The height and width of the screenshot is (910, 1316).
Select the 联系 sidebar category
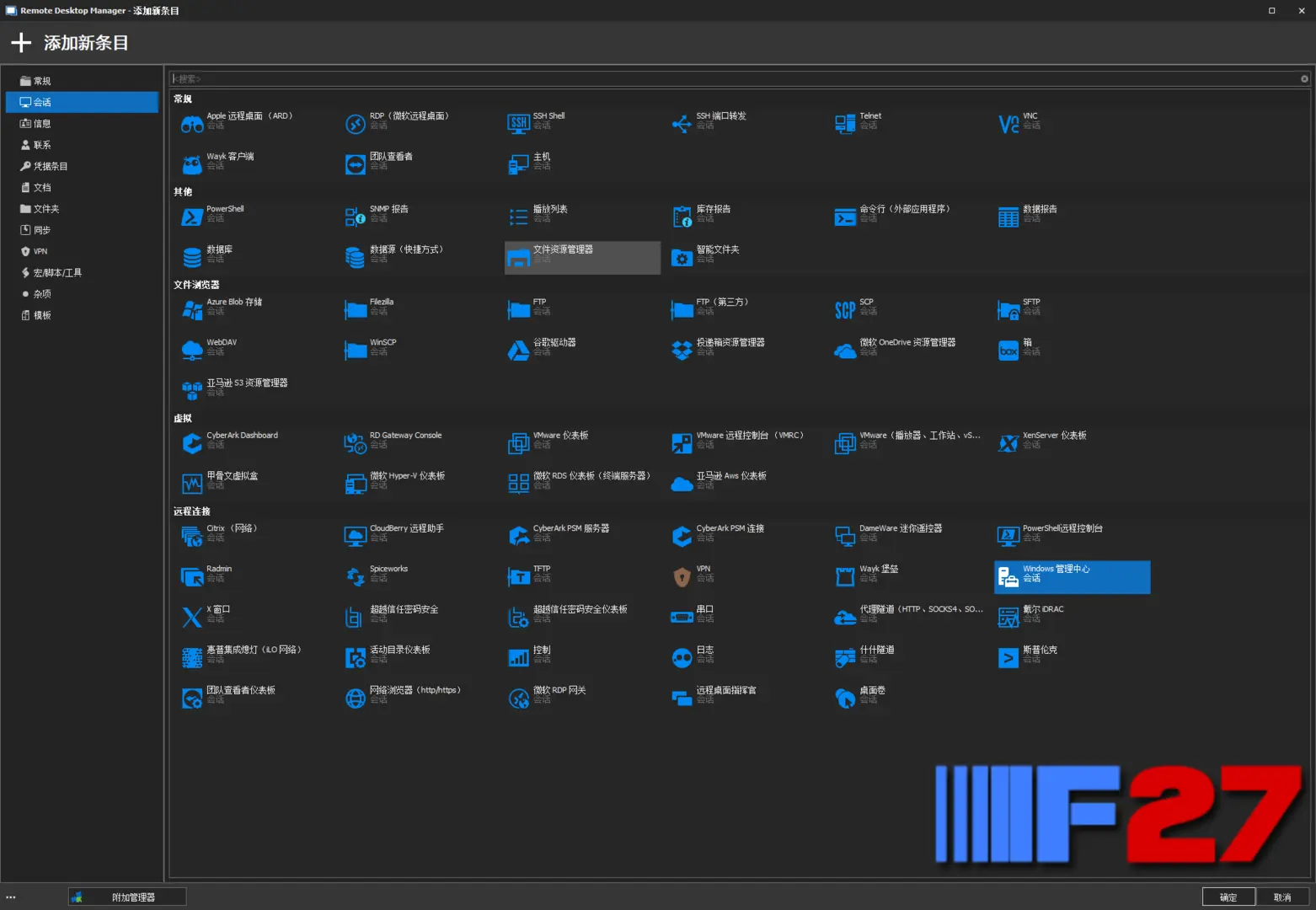pos(82,145)
